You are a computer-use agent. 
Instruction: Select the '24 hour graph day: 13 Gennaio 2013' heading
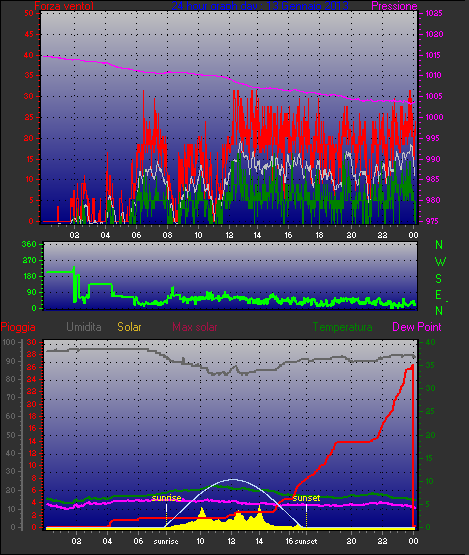tap(260, 6)
